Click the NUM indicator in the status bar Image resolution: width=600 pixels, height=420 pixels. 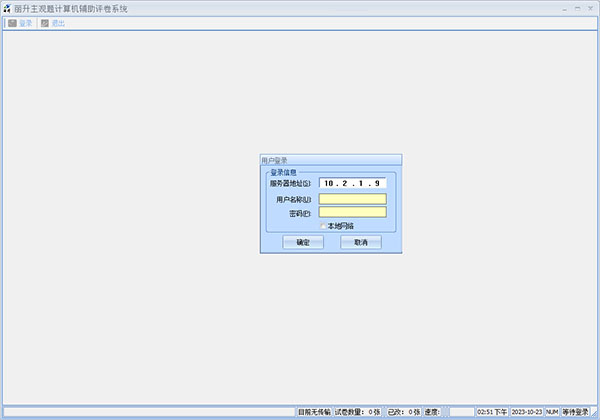coord(552,412)
